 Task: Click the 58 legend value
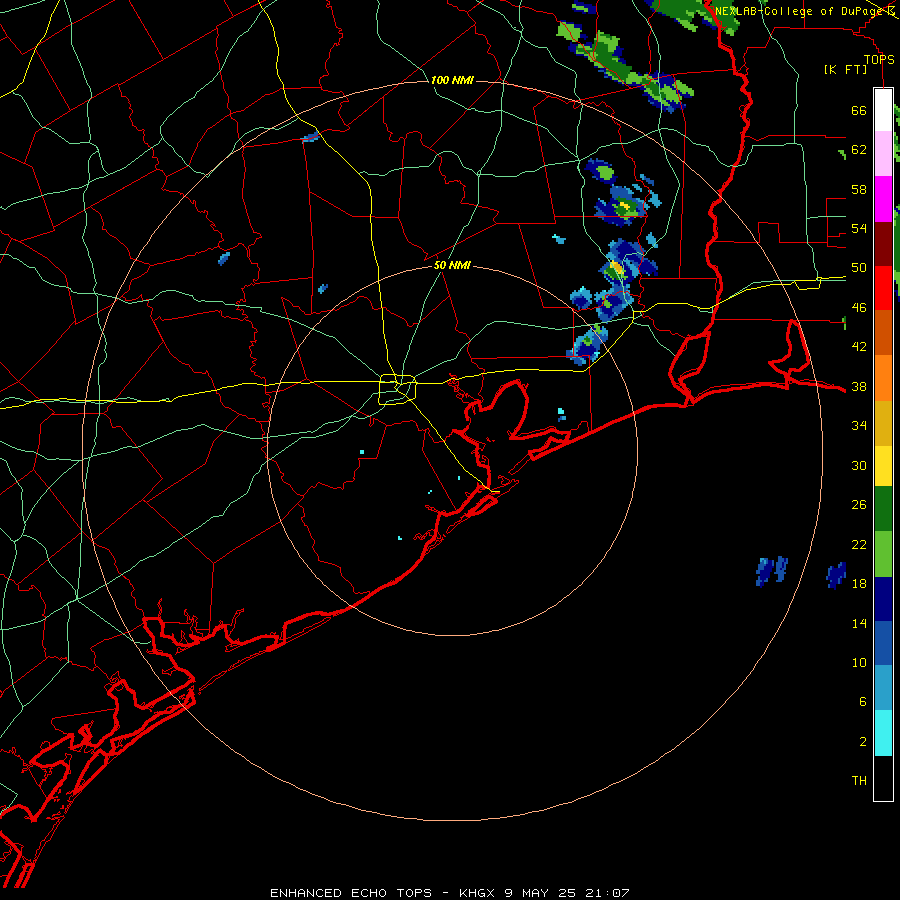coord(859,189)
